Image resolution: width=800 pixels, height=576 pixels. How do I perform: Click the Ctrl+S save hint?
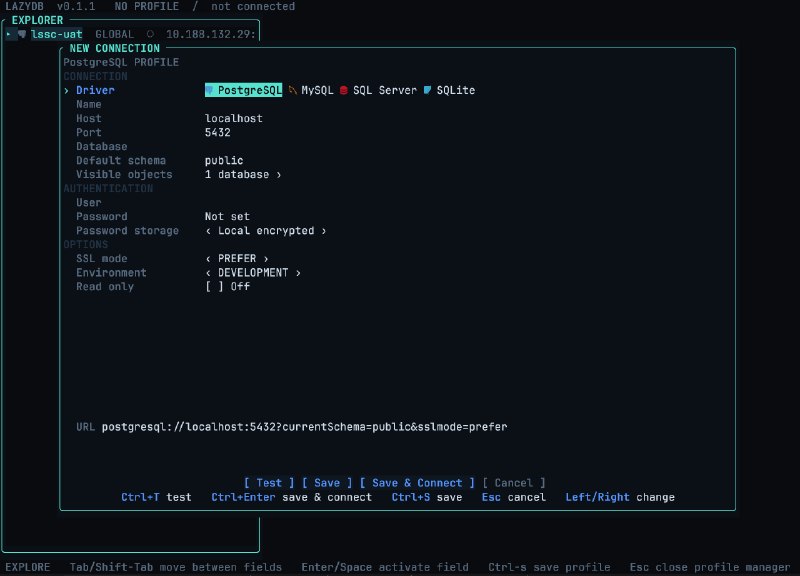427,497
